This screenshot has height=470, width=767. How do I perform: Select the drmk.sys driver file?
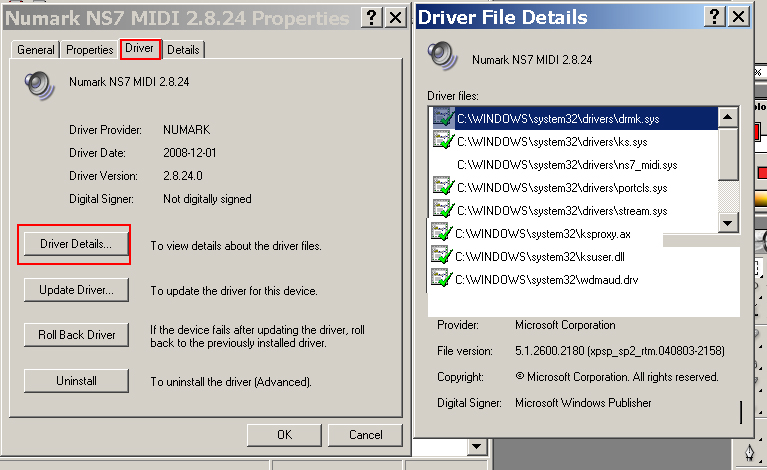coord(558,119)
